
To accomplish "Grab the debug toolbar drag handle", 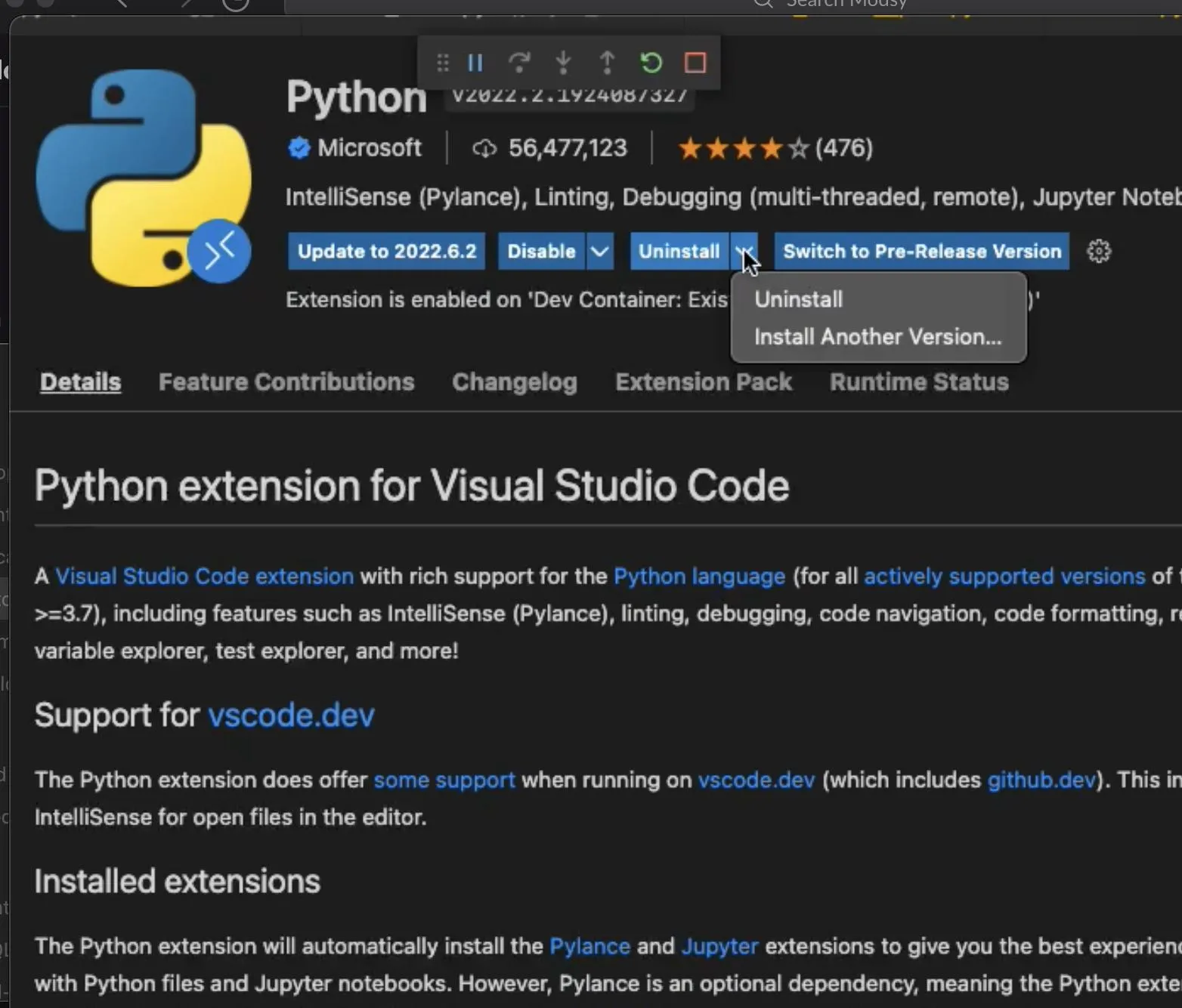I will pos(443,63).
